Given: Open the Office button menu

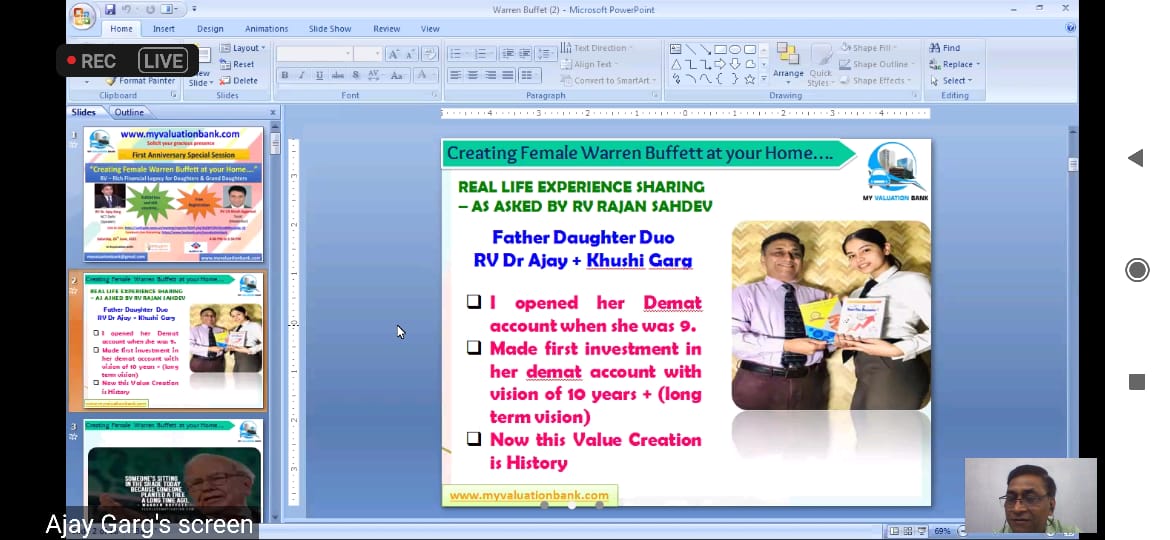Looking at the screenshot, I should (82, 16).
